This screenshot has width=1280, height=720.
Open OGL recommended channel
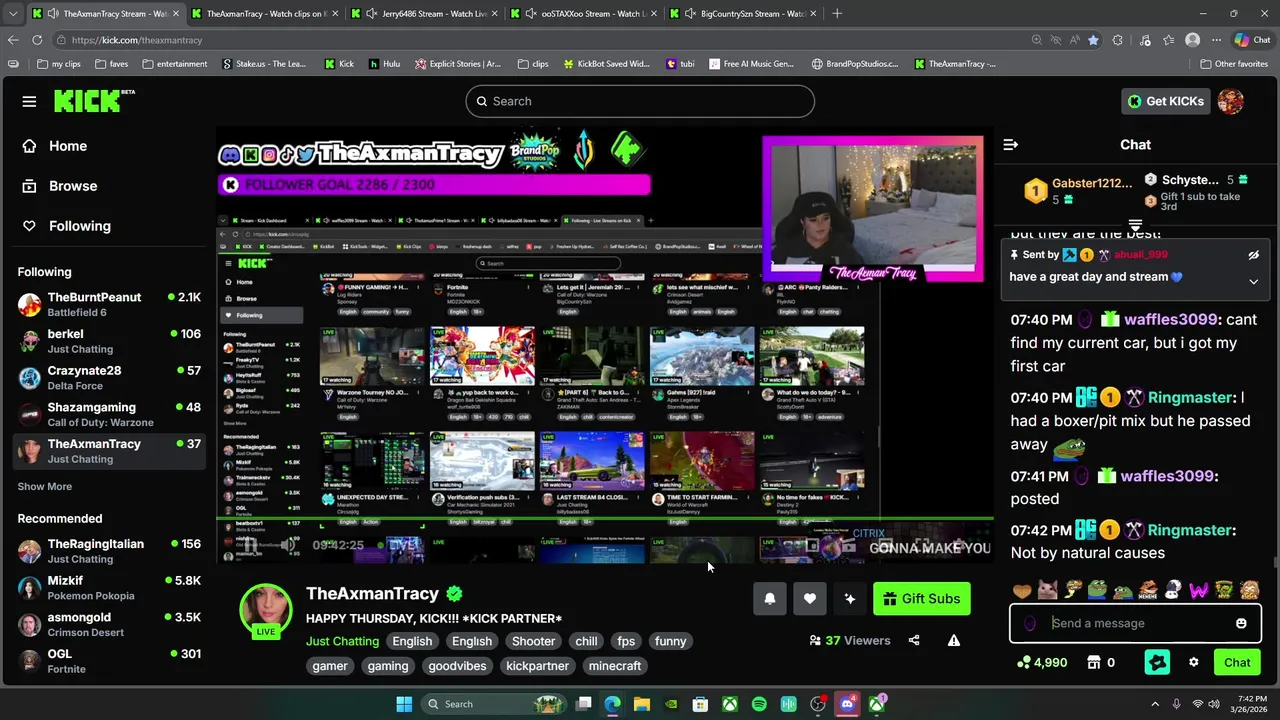tap(109, 661)
